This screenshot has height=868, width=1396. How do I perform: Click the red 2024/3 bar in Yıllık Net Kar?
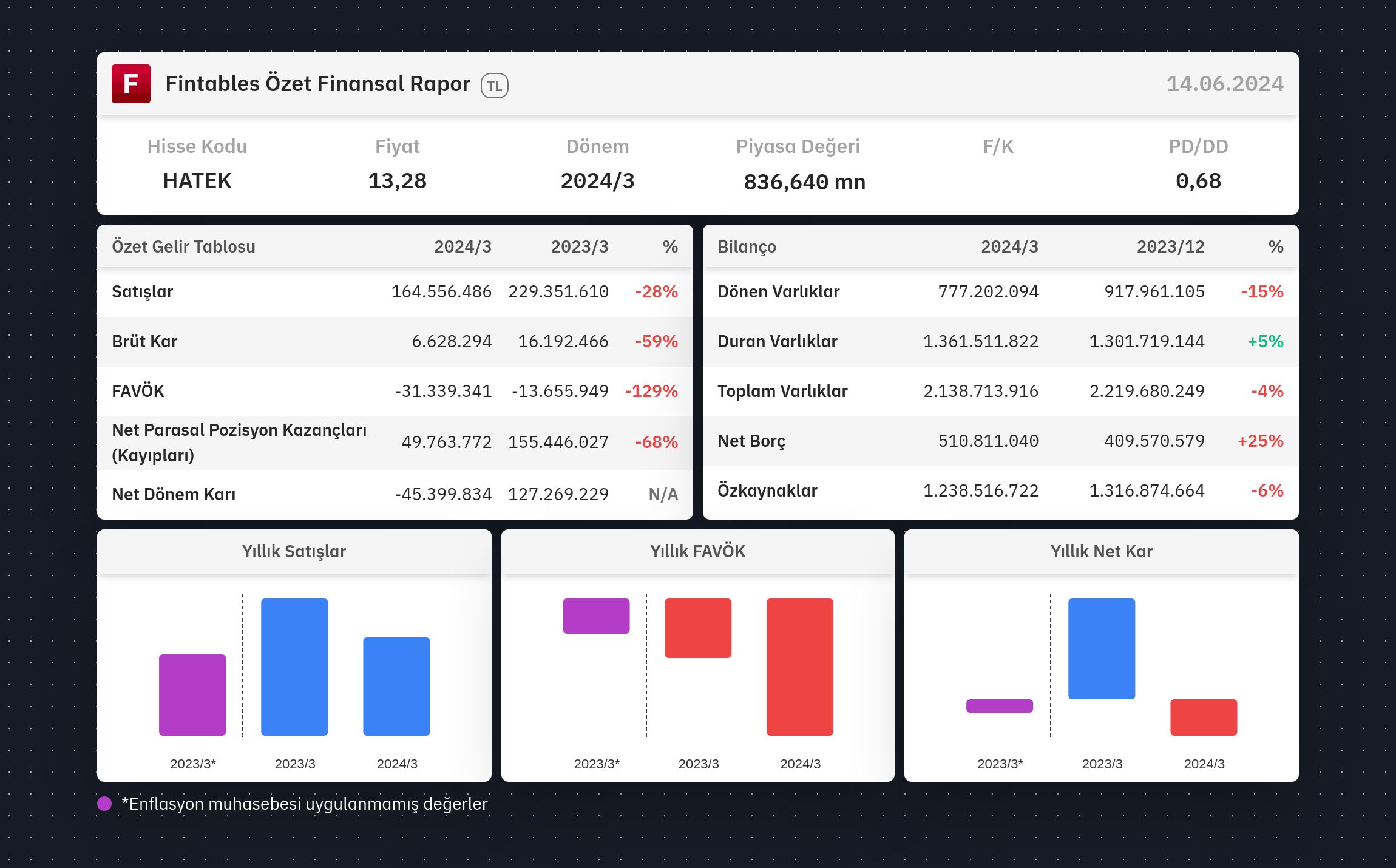pos(1204,717)
